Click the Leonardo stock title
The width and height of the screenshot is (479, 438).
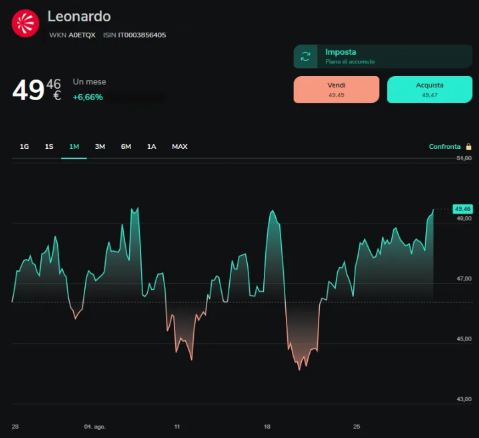79,16
